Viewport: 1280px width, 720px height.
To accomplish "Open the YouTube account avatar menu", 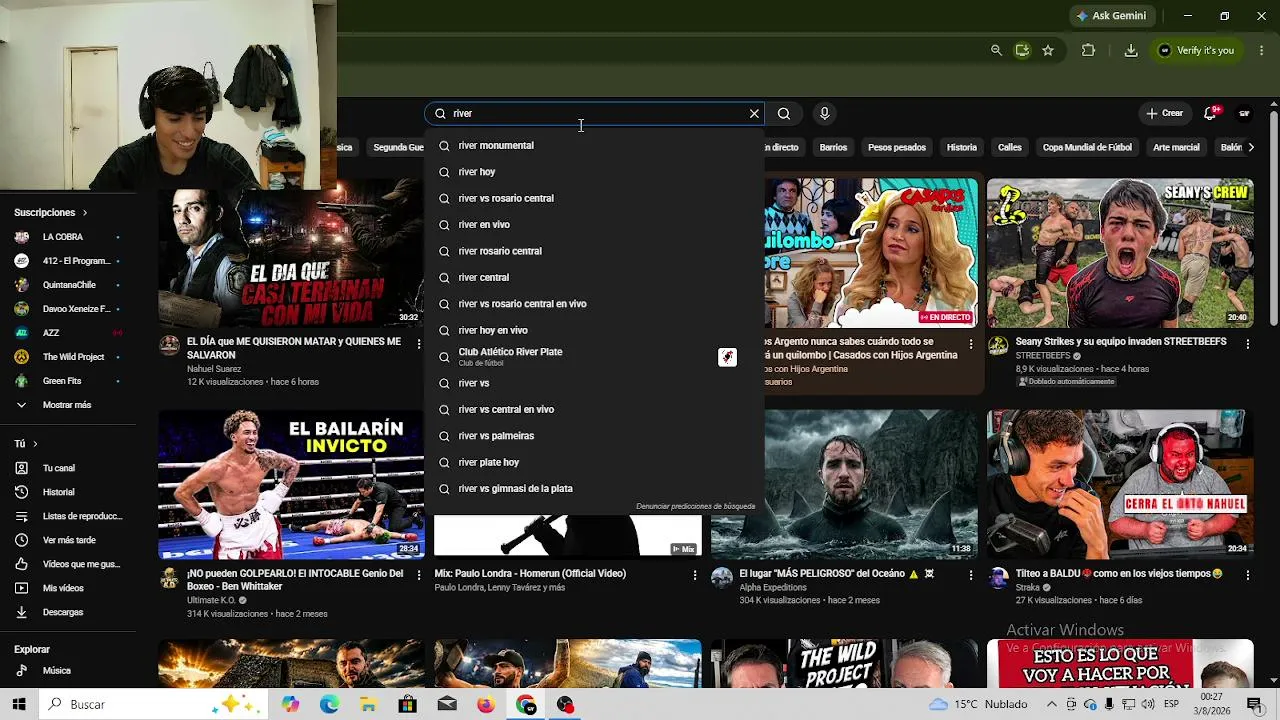I will tap(1244, 114).
